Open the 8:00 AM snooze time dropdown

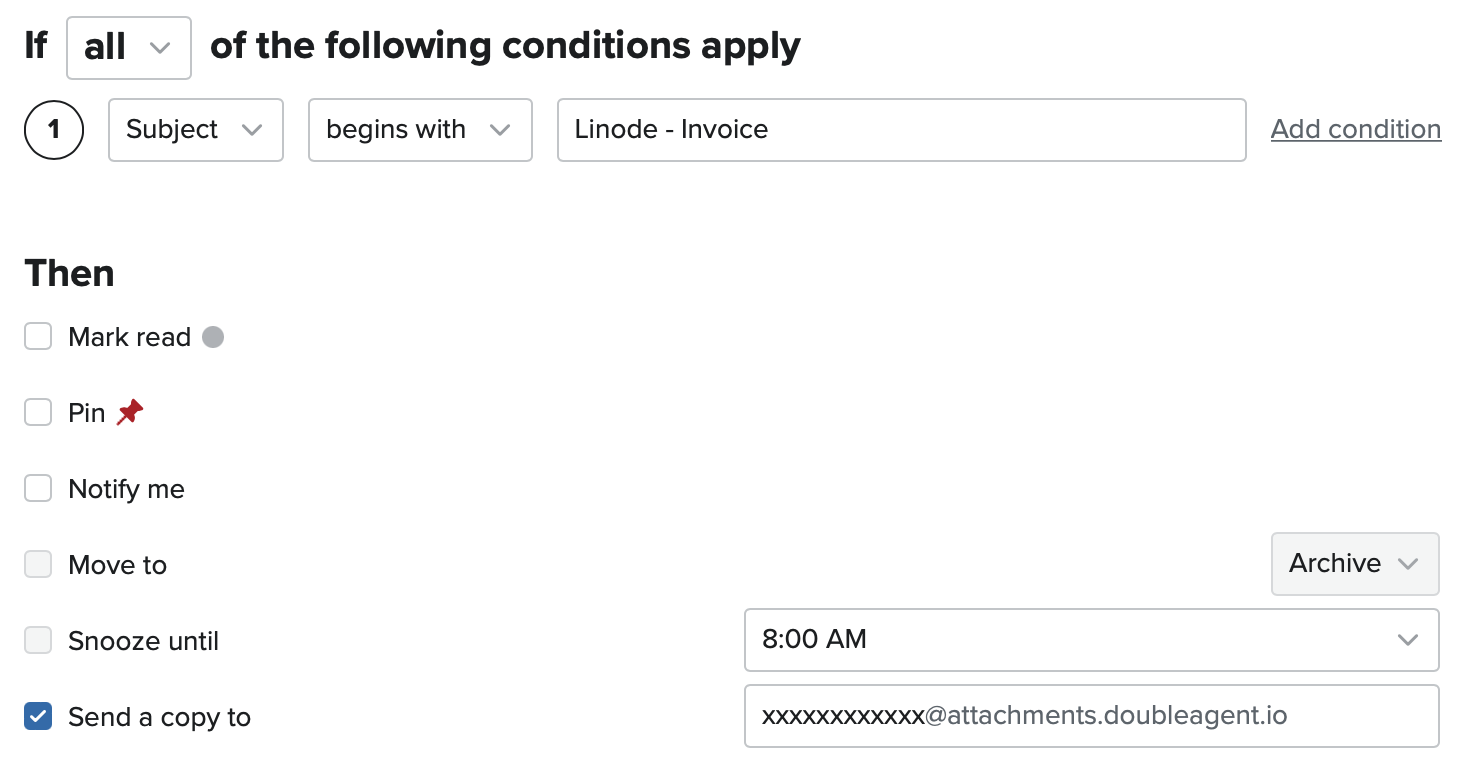coord(1092,640)
